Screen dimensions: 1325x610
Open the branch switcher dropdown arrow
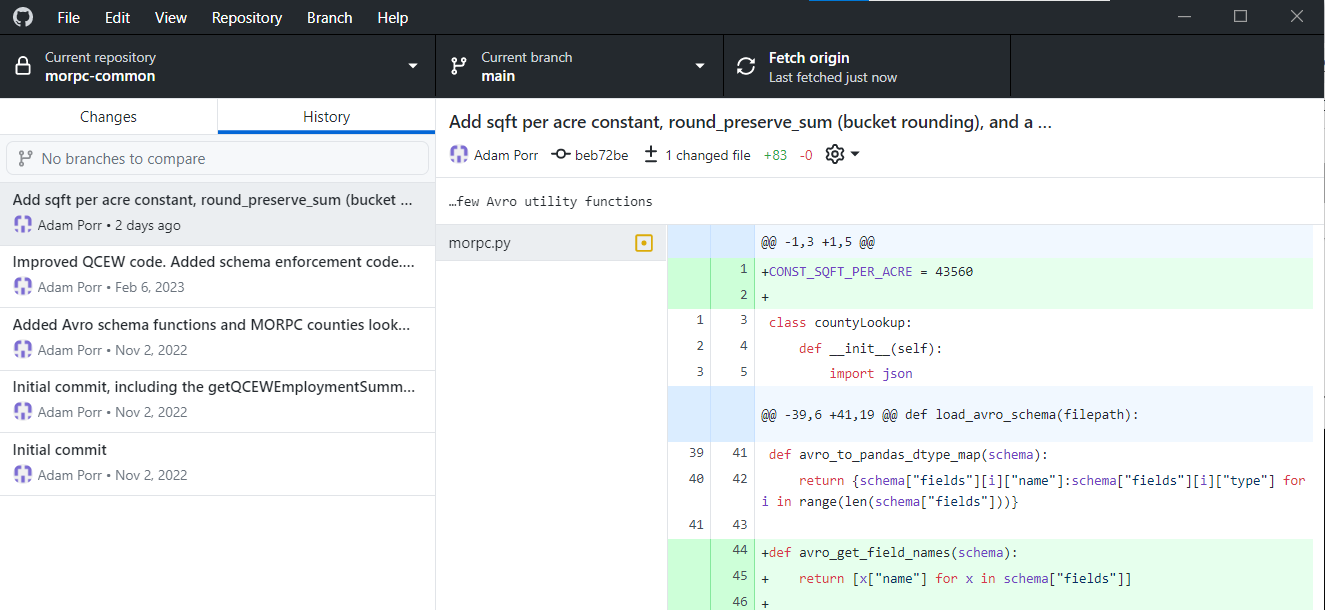click(699, 66)
